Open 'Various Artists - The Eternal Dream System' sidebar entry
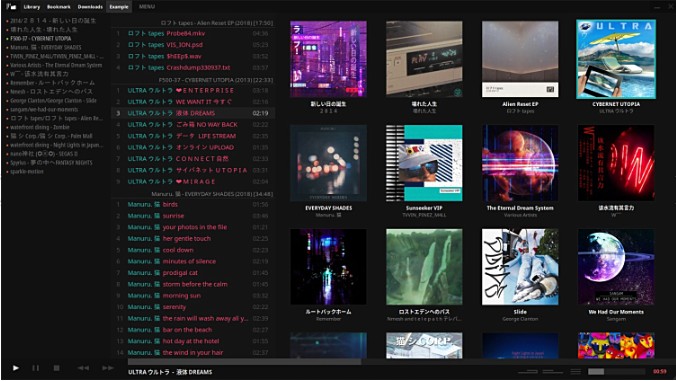 [x=56, y=65]
